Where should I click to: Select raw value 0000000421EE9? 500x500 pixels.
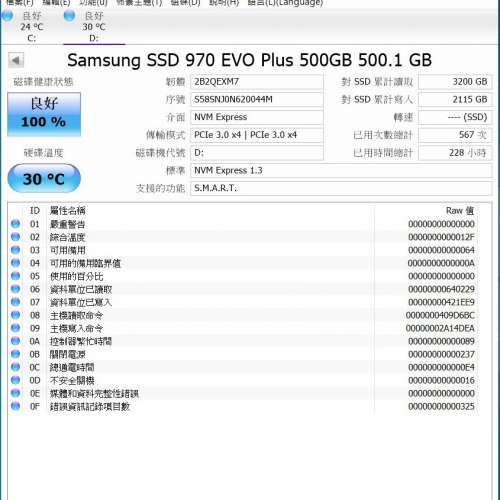coord(441,302)
